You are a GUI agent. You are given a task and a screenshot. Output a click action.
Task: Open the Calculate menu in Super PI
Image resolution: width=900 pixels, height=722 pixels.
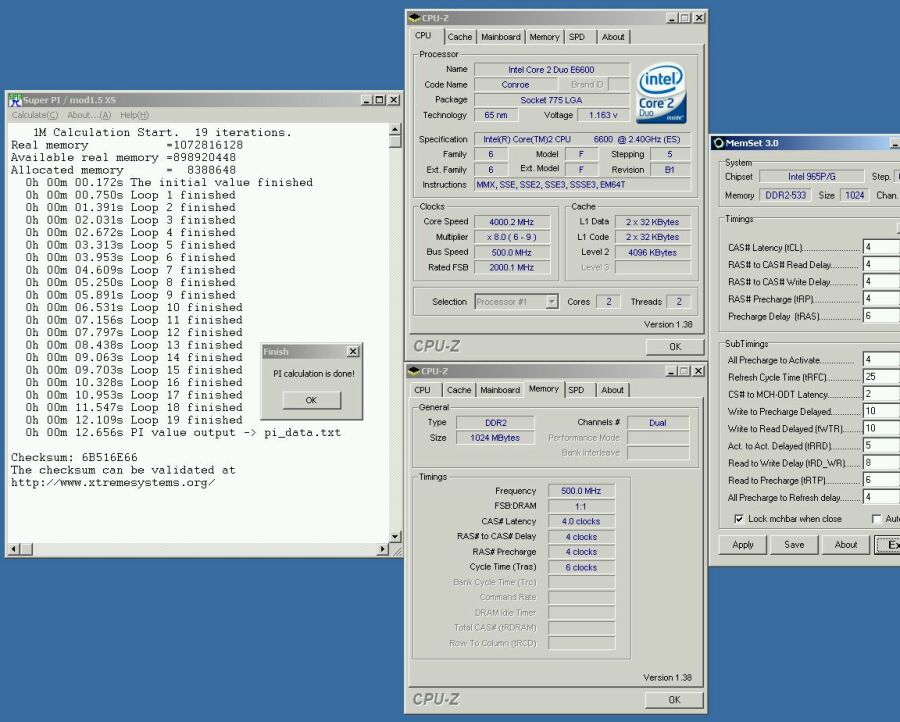pyautogui.click(x=35, y=115)
